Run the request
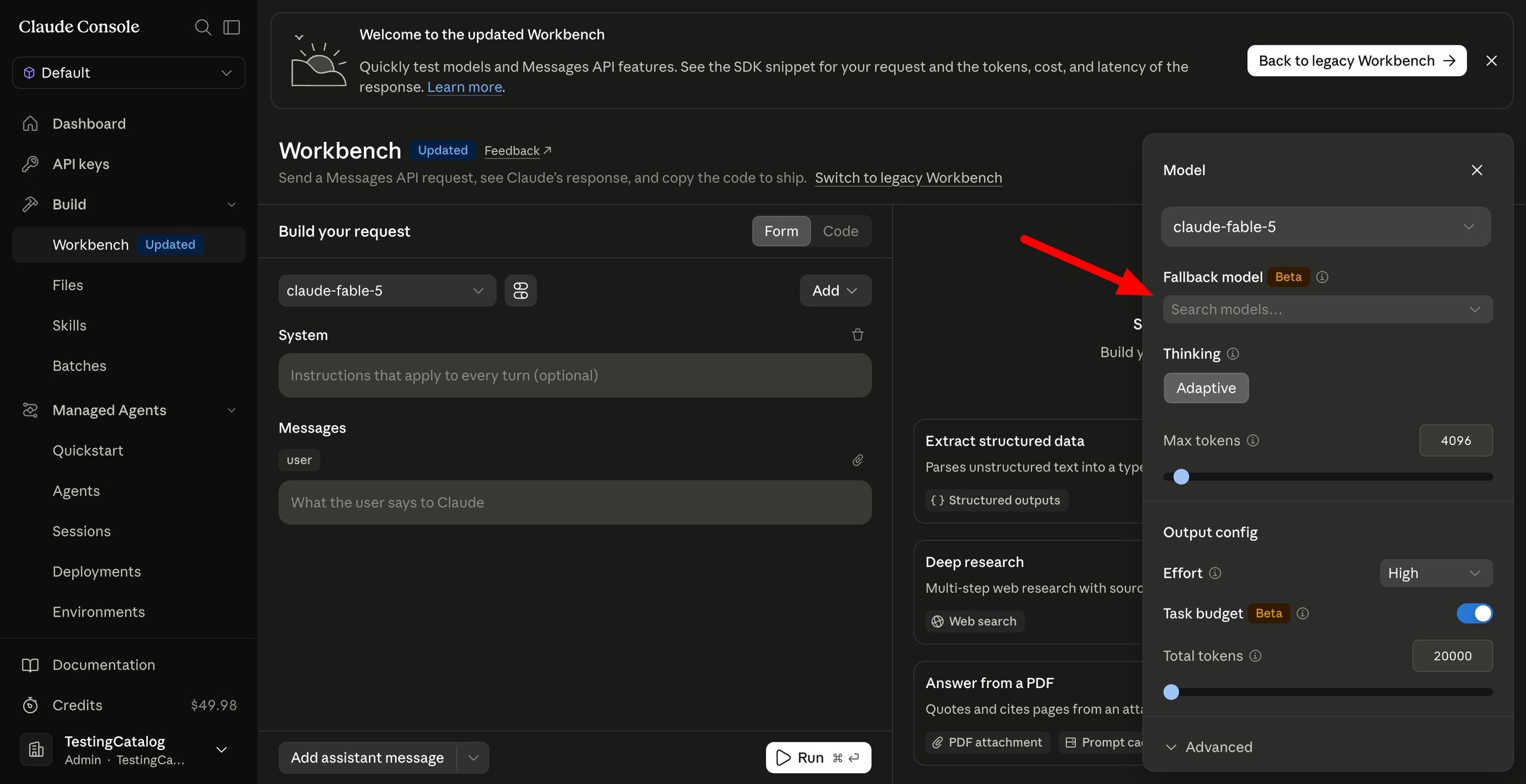 (818, 758)
